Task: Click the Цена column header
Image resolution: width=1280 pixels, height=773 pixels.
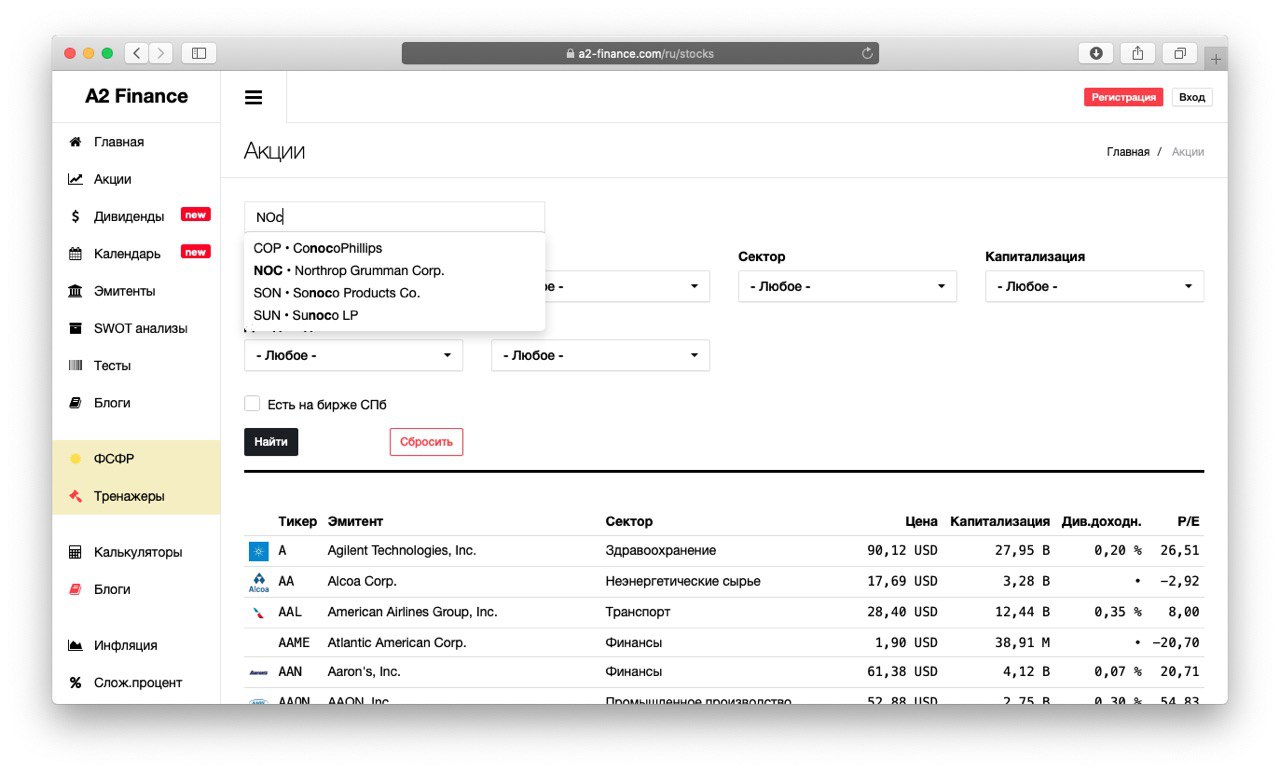Action: [922, 521]
